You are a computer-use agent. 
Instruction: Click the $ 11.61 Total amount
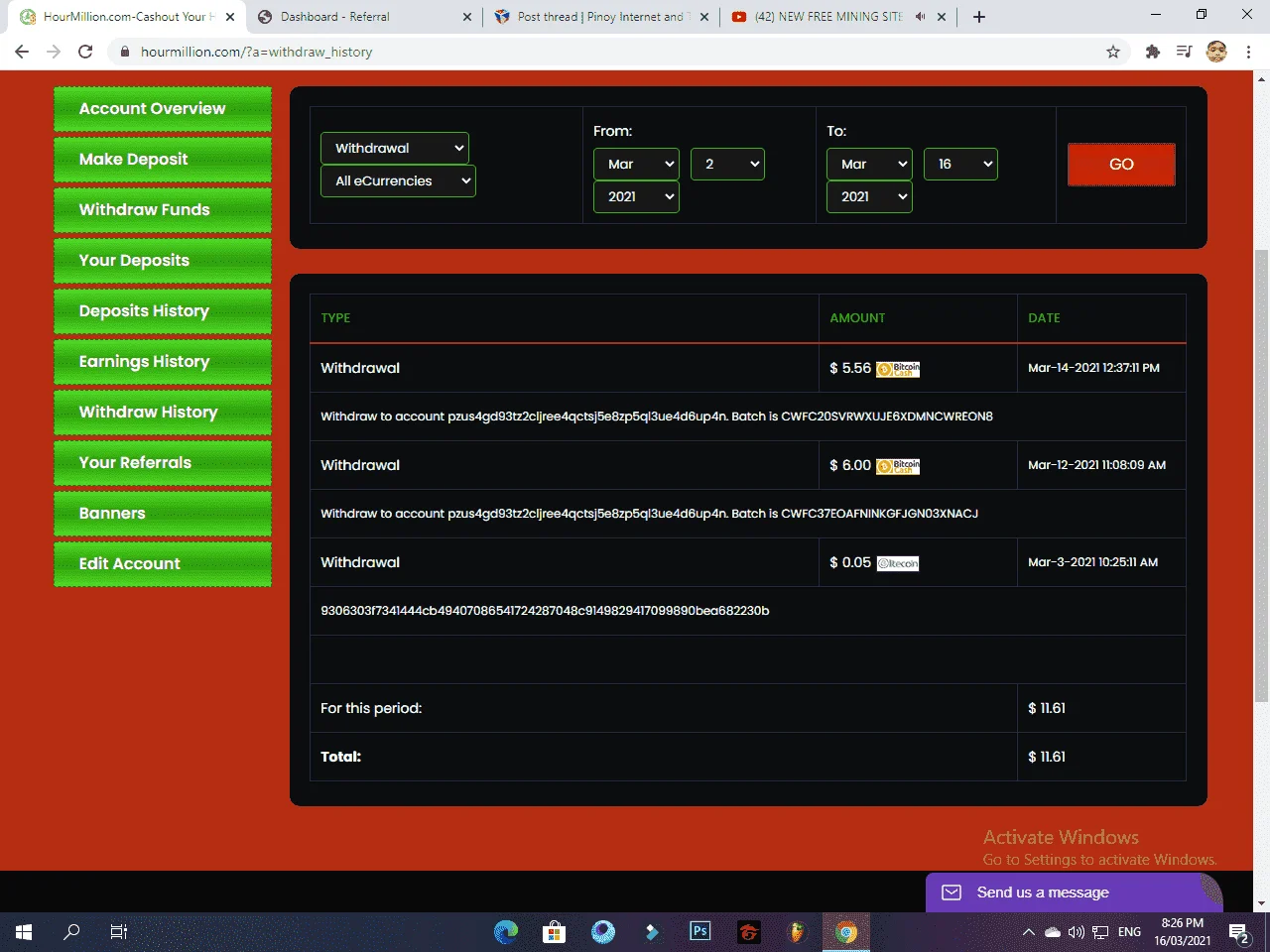1047,757
